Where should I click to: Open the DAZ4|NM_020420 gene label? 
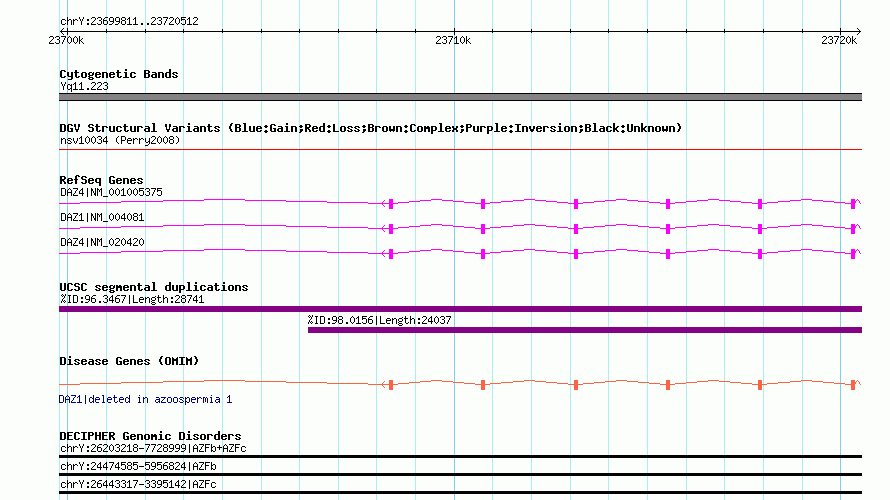(102, 242)
